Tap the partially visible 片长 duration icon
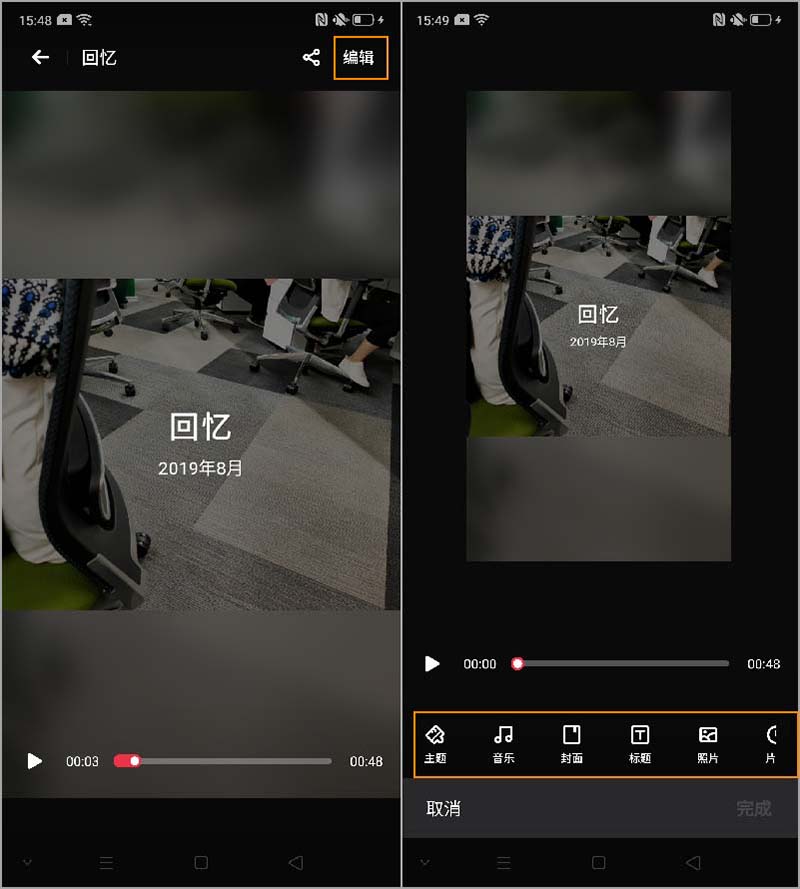The height and width of the screenshot is (889, 800). (770, 744)
